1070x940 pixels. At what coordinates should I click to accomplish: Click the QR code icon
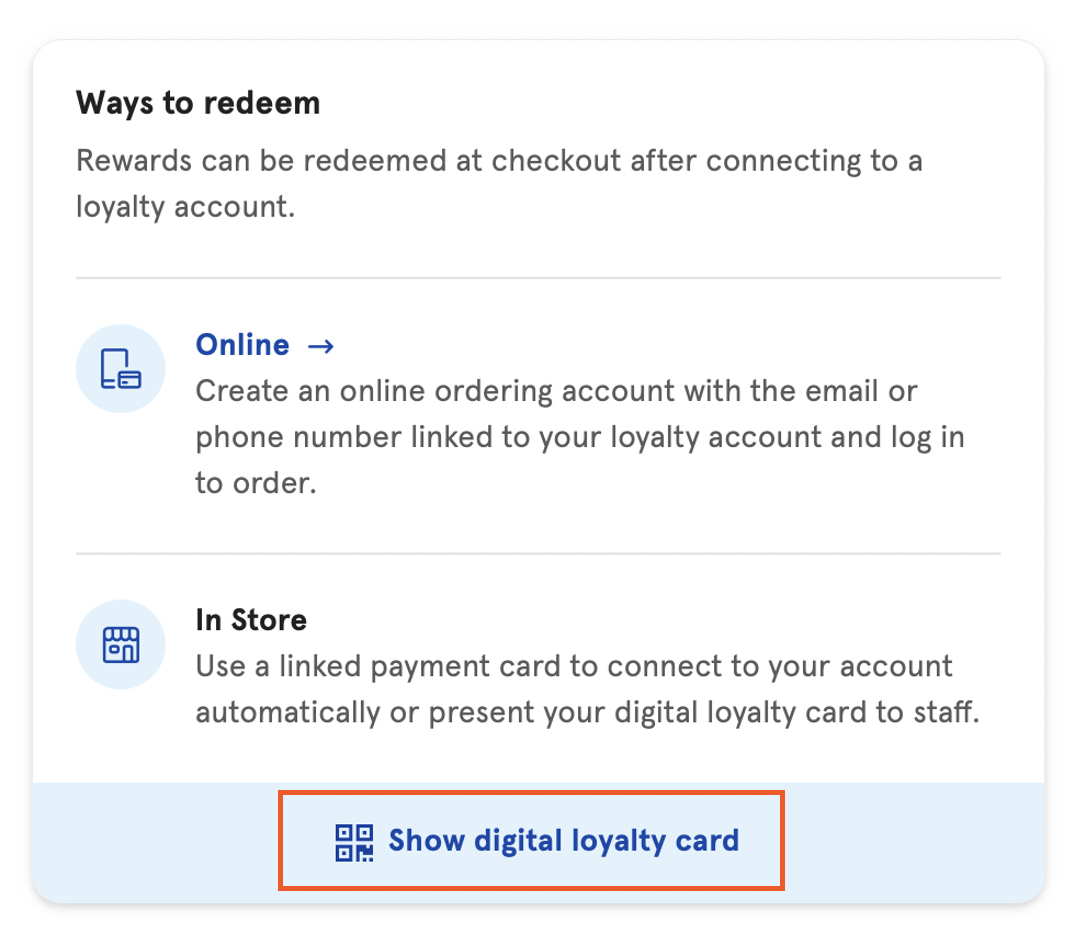[x=354, y=841]
